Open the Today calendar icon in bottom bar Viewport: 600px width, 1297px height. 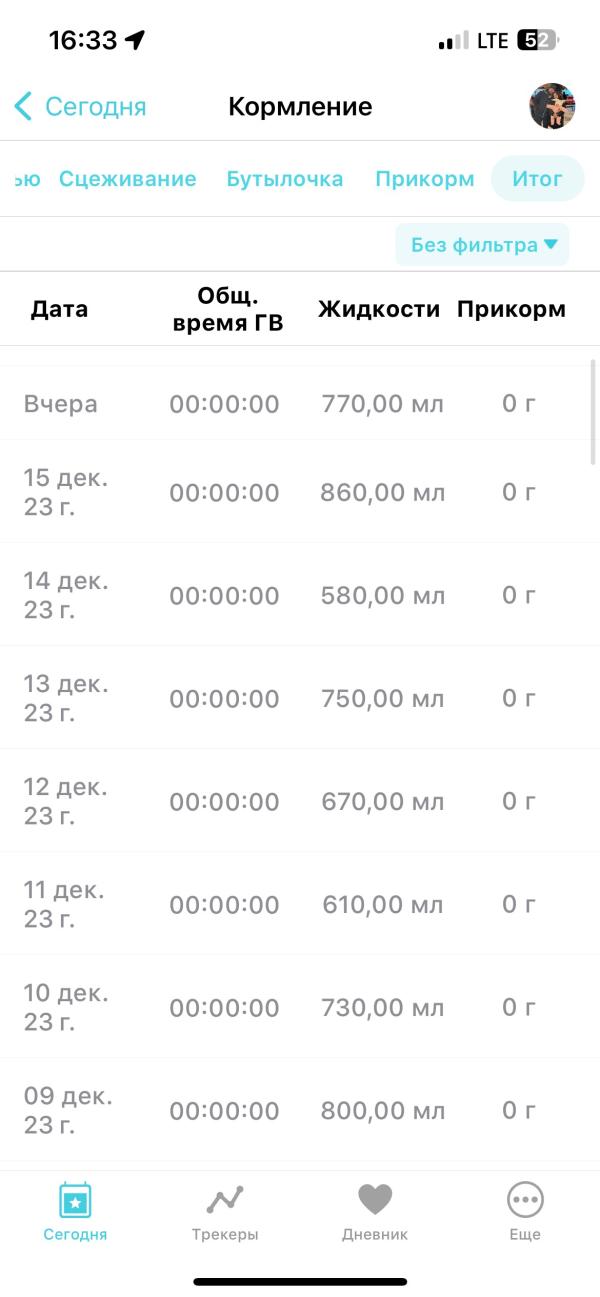[x=75, y=1199]
